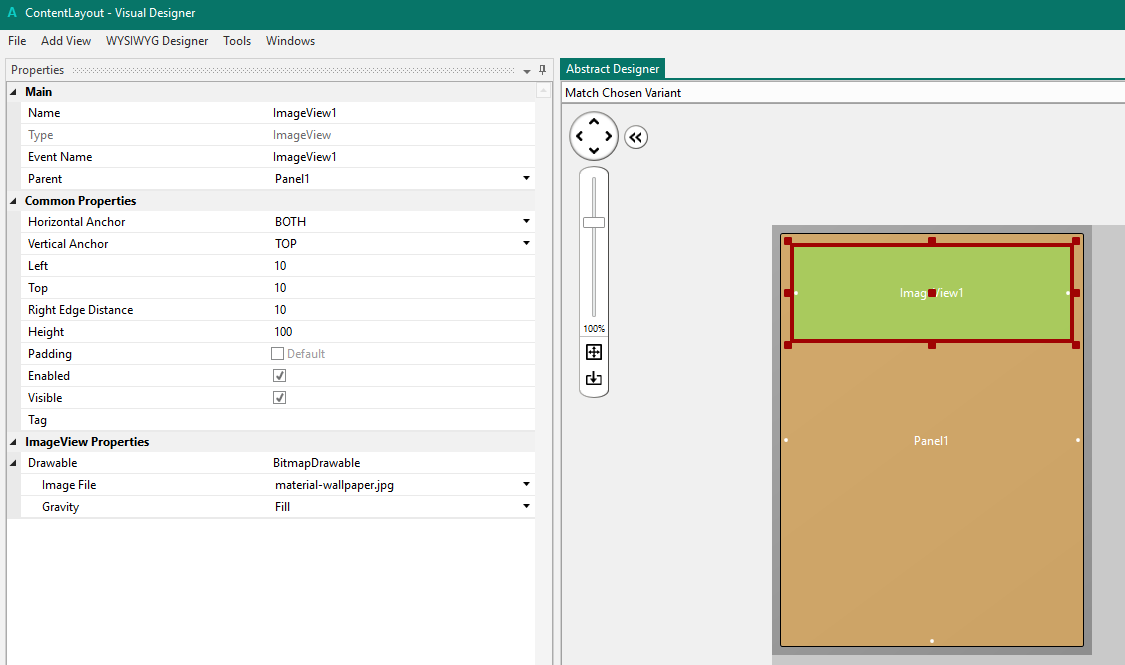Screen dimensions: 1125x665
Task: Click the pan right arrow in navigation pad
Action: pos(608,136)
